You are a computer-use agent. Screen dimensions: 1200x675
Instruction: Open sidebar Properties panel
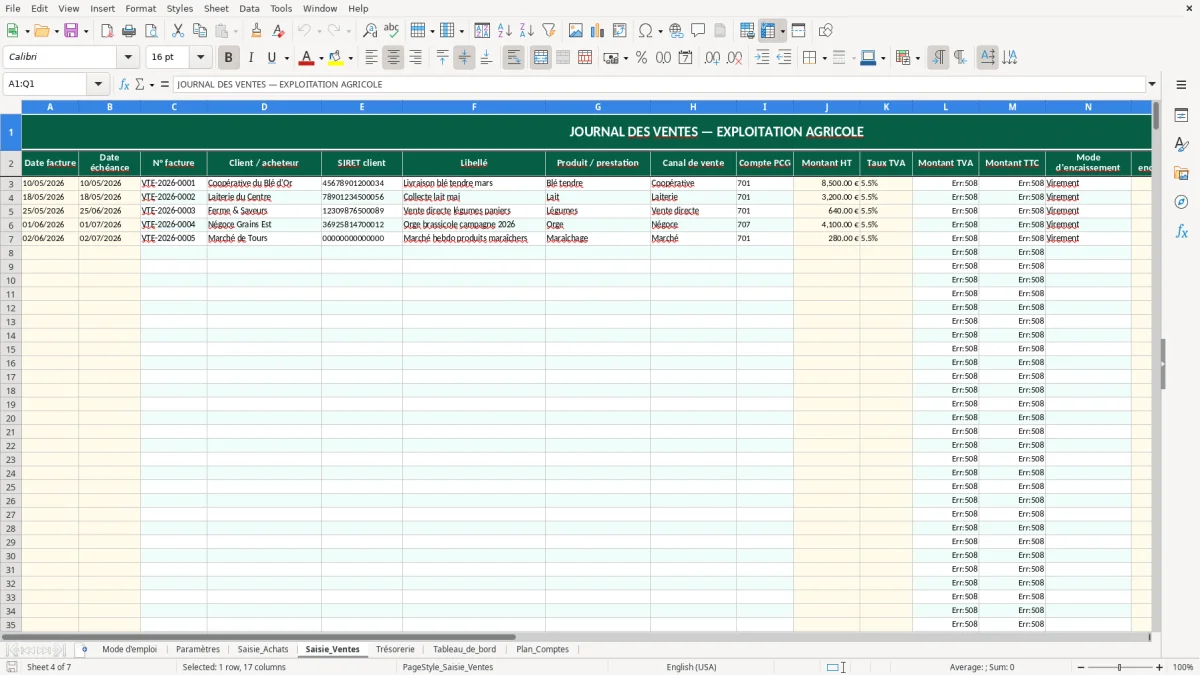(x=1181, y=115)
